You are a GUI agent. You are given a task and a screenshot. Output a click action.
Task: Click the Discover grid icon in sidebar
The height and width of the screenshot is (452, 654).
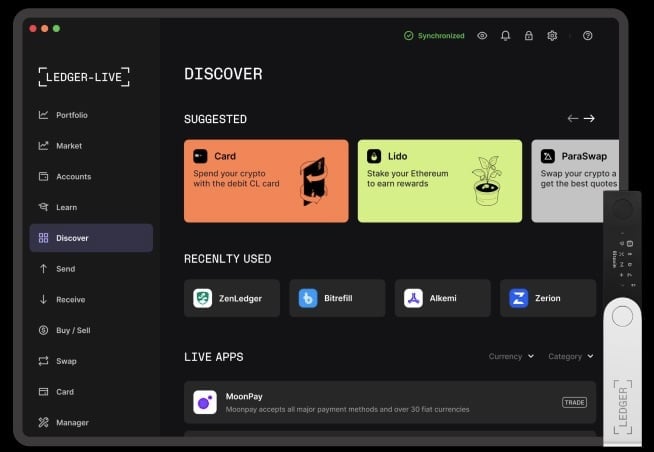click(x=43, y=238)
